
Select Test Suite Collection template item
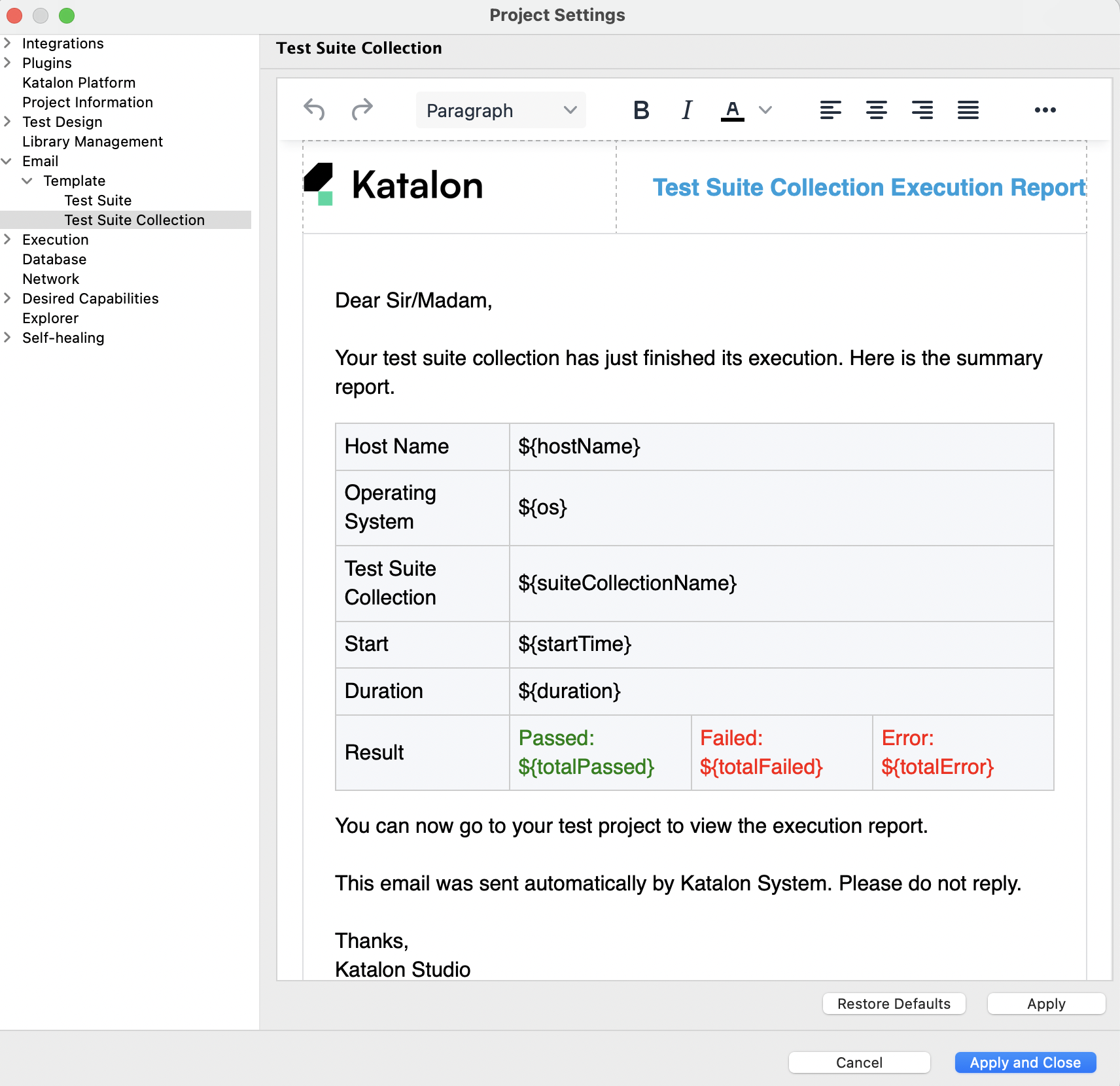point(134,220)
